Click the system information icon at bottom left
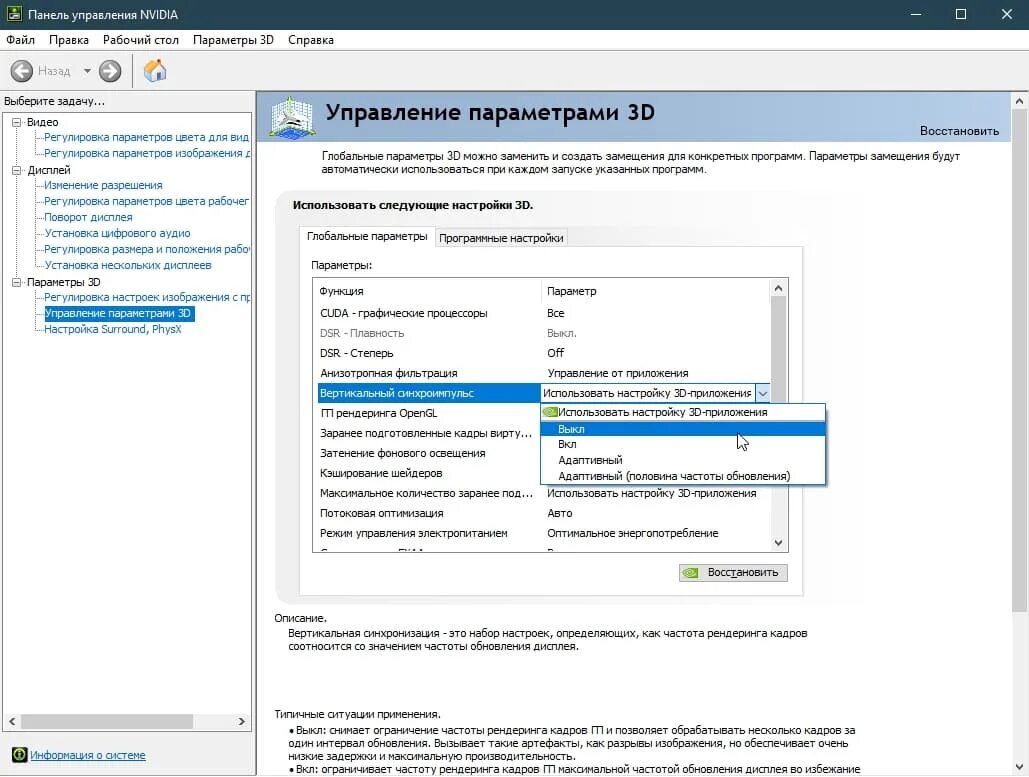1029x777 pixels. tap(19, 755)
